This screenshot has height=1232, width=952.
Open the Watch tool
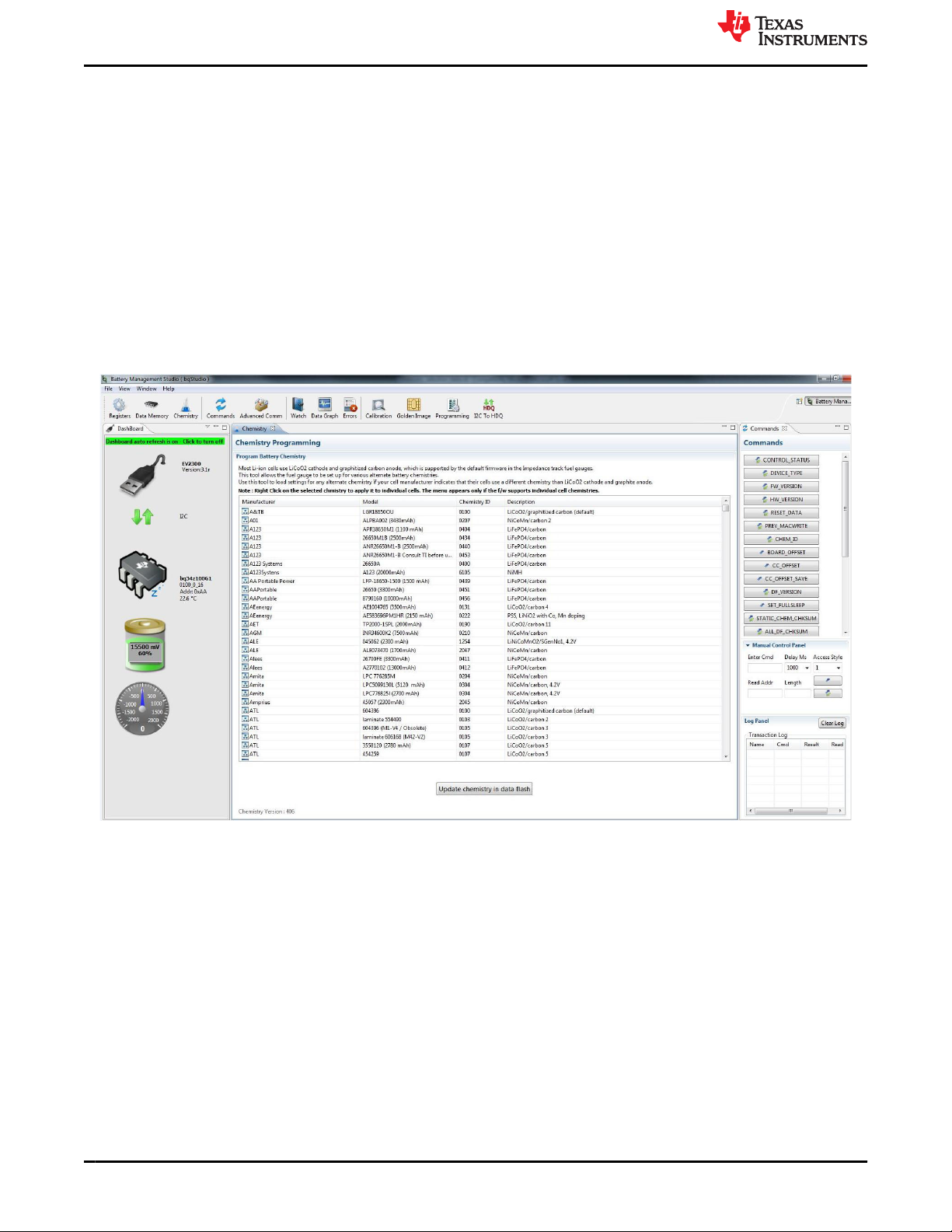click(x=298, y=407)
